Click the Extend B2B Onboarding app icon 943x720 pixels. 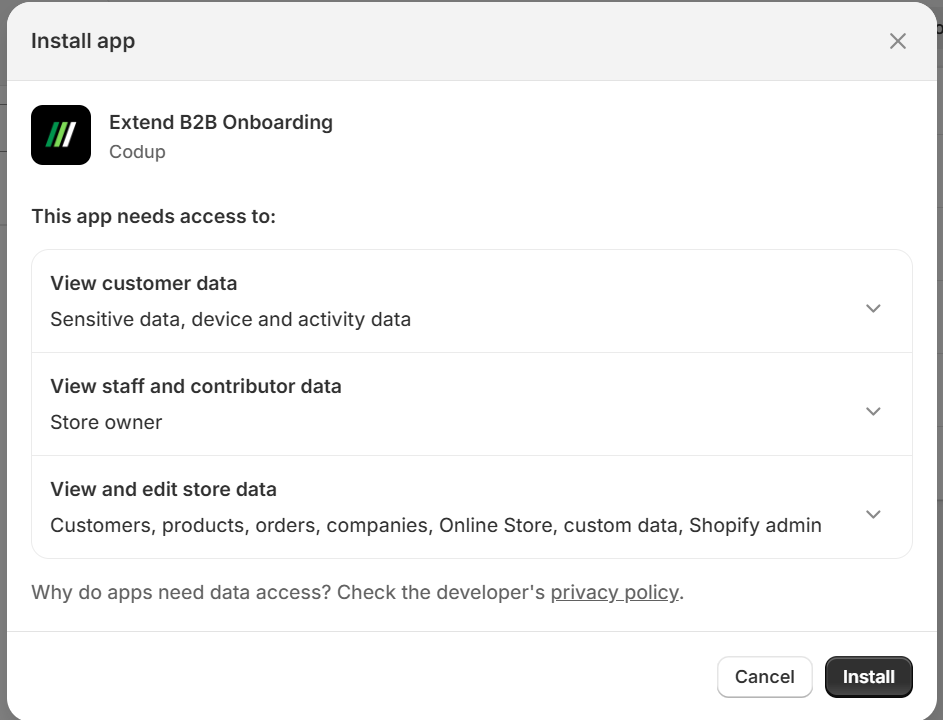[x=61, y=135]
